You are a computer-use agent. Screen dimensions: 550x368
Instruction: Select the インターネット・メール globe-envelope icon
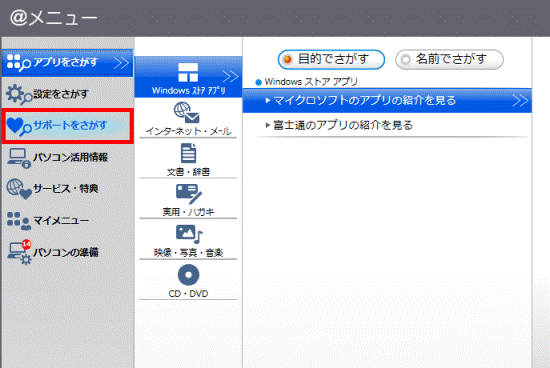coord(187,113)
